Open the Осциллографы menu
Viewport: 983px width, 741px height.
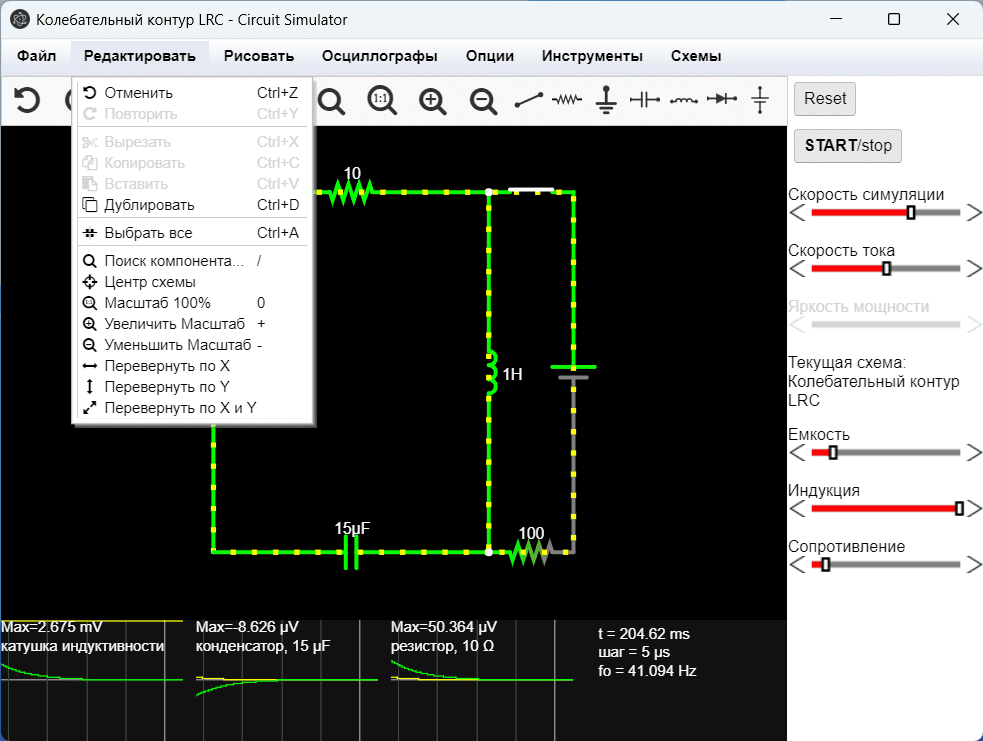click(379, 56)
